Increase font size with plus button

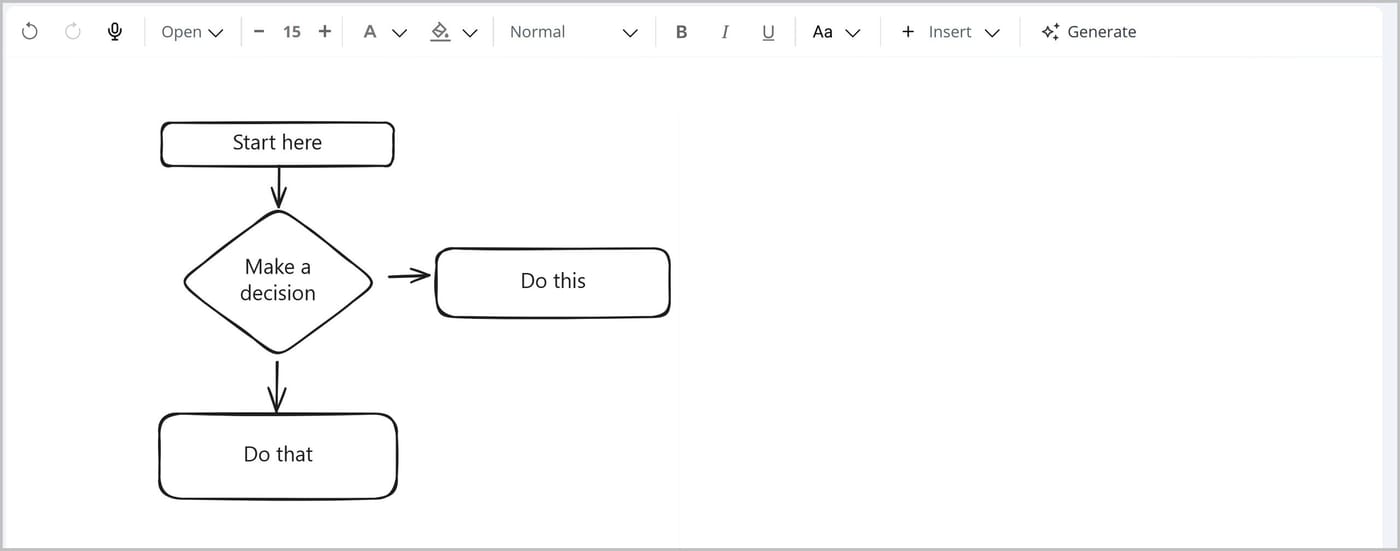324,32
